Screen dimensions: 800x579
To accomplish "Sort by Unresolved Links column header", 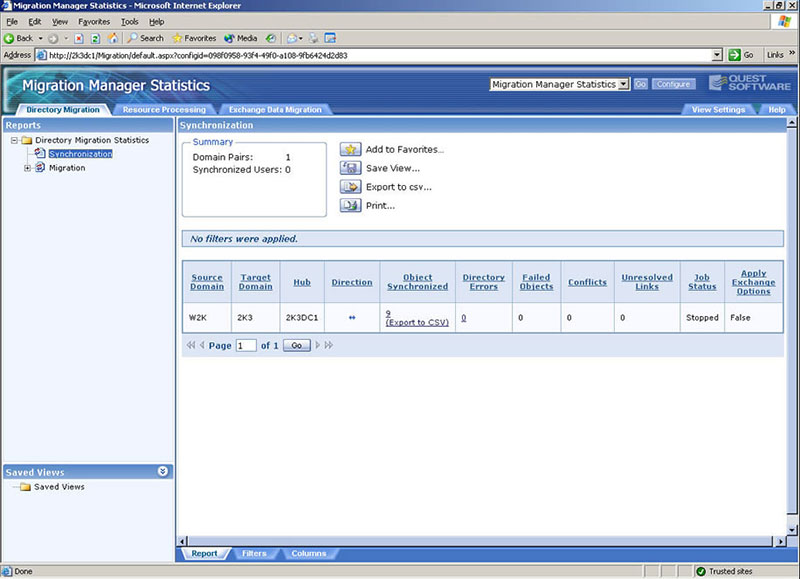I will tap(647, 282).
